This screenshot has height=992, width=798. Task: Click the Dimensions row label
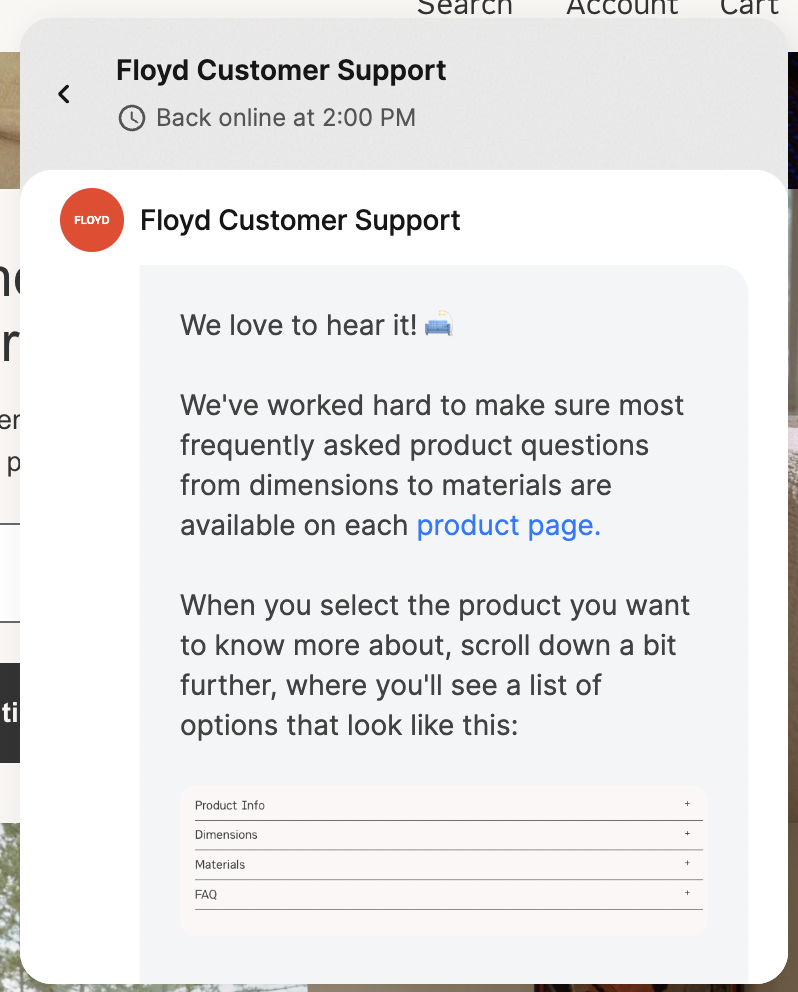(x=226, y=834)
